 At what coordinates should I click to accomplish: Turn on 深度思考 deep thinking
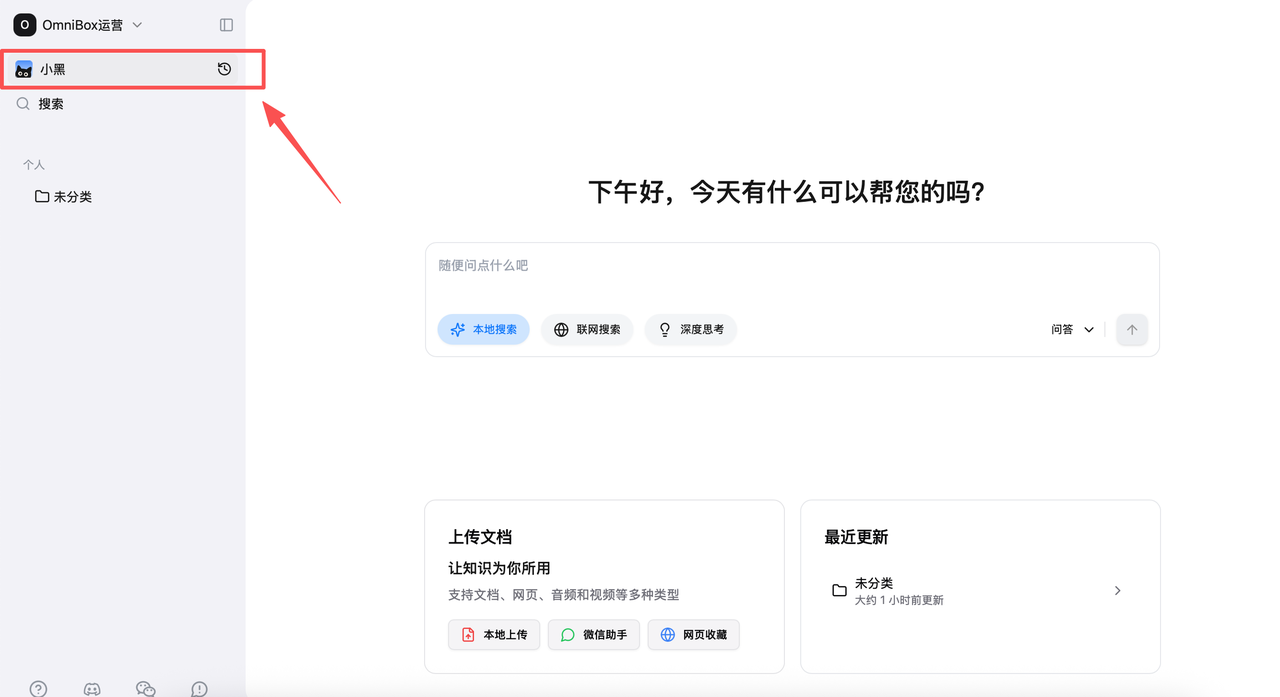click(x=691, y=329)
